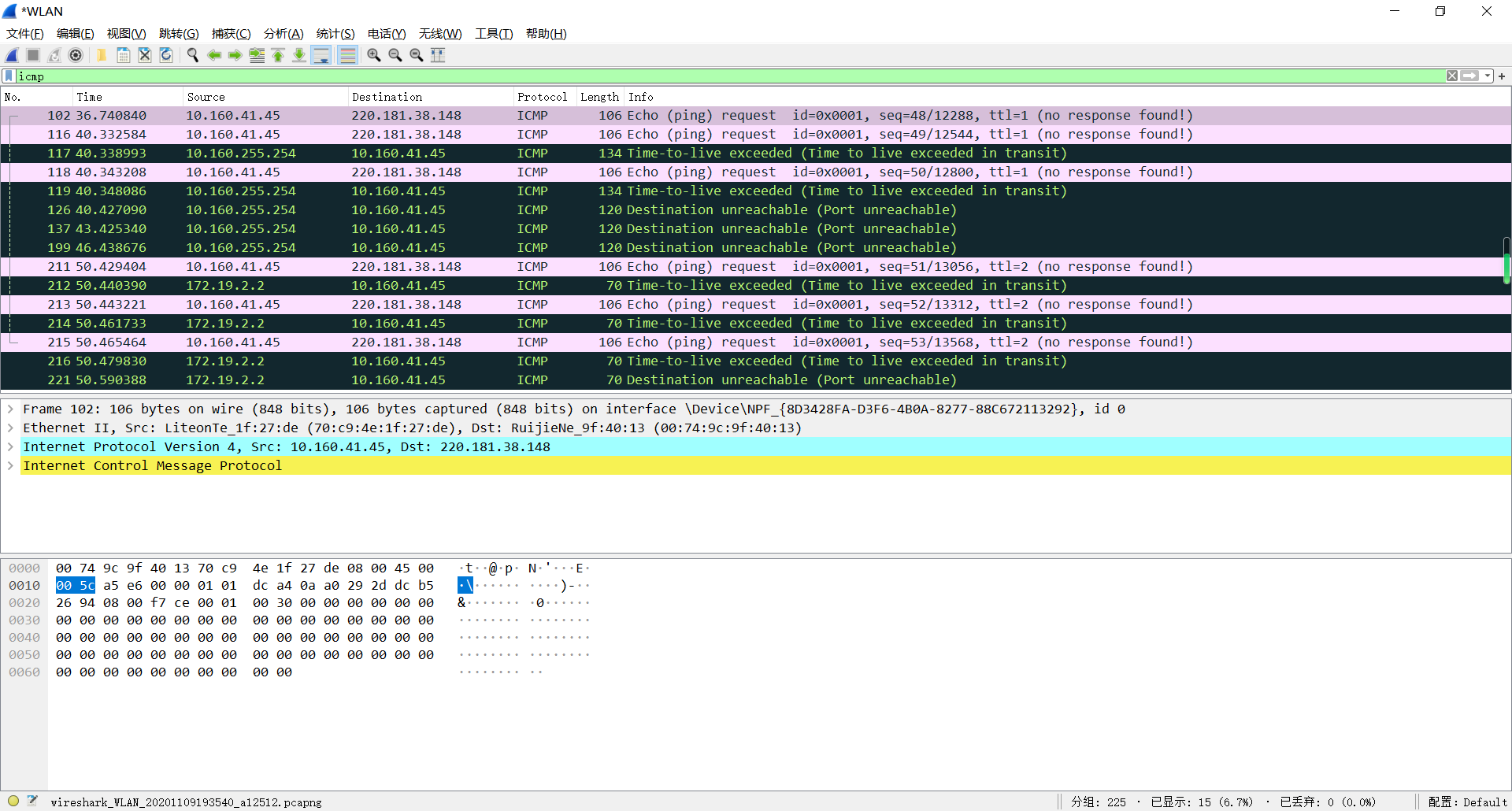
Task: Open the 统计(S) menu
Action: click(x=335, y=34)
